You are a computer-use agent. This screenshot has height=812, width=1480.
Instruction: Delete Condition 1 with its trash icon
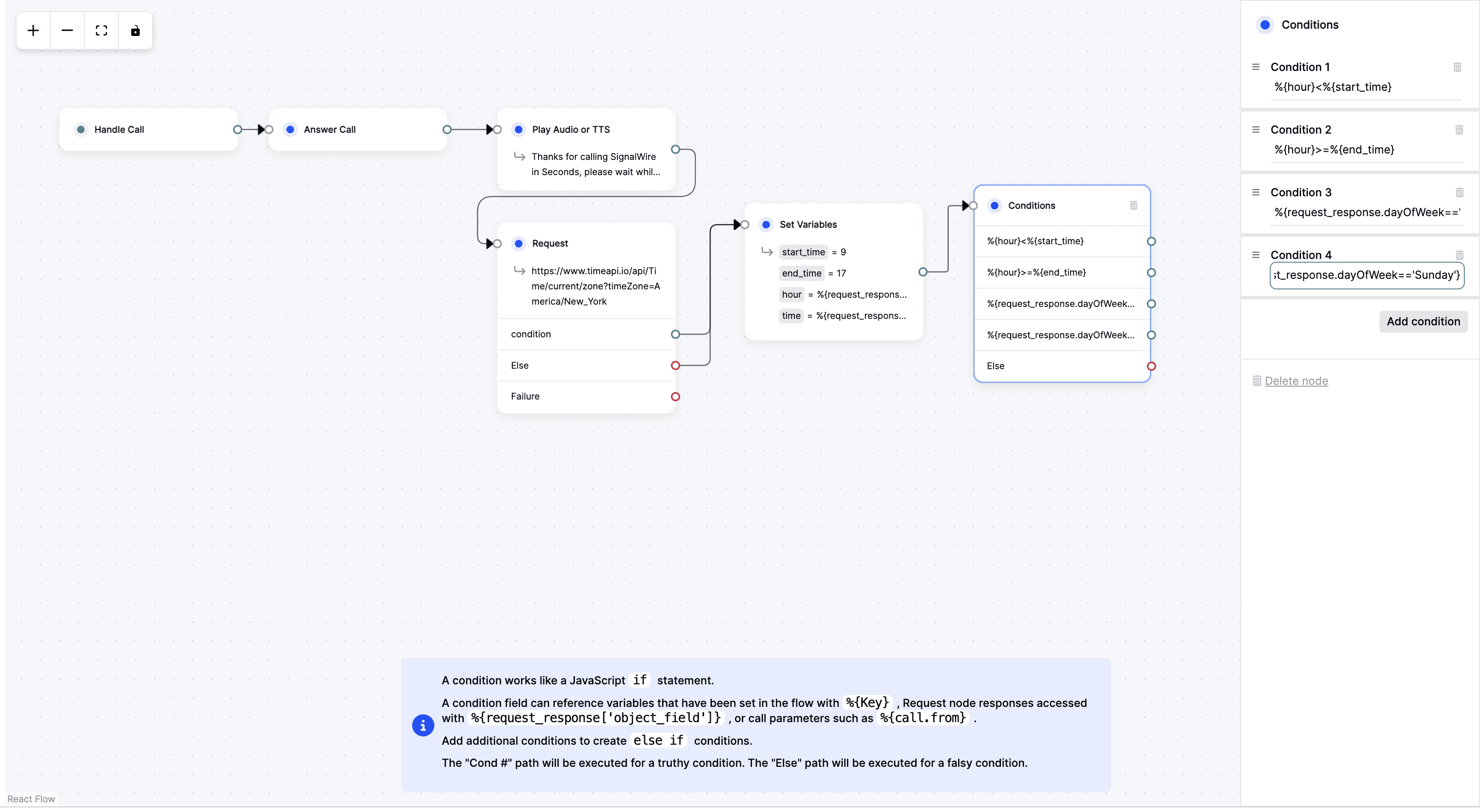click(1457, 67)
